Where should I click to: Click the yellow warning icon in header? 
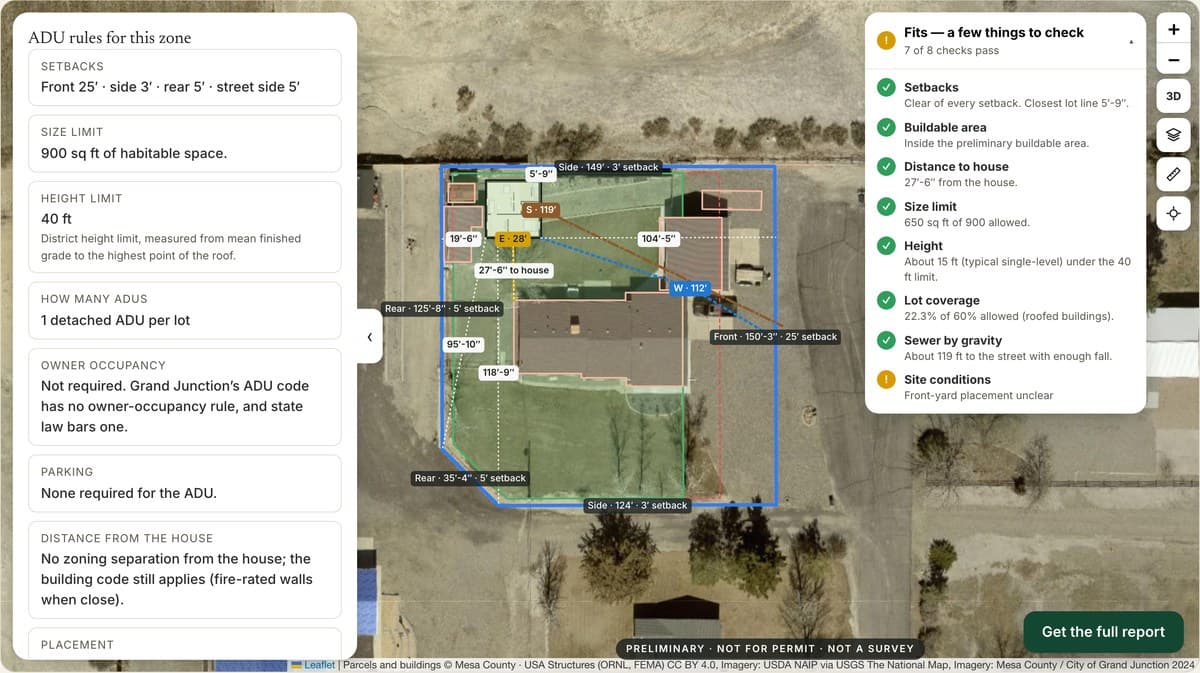coord(886,41)
